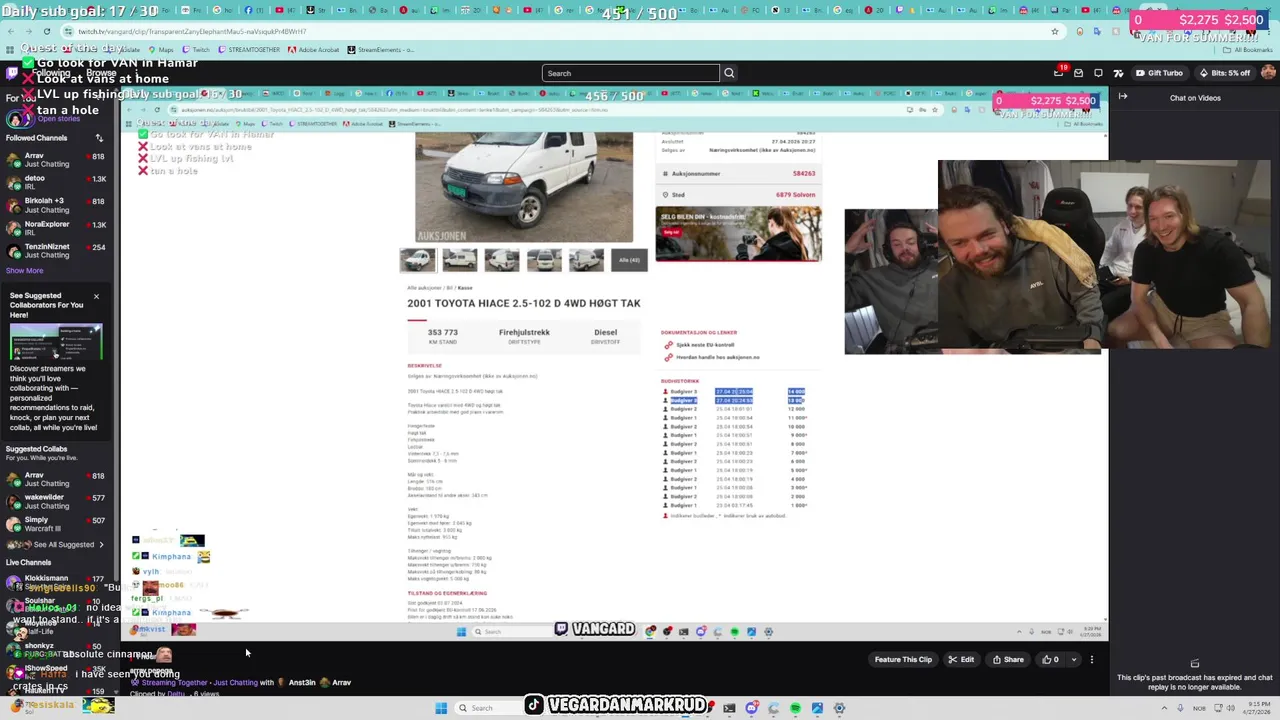Expand See All Suggested collabs

coord(62,544)
